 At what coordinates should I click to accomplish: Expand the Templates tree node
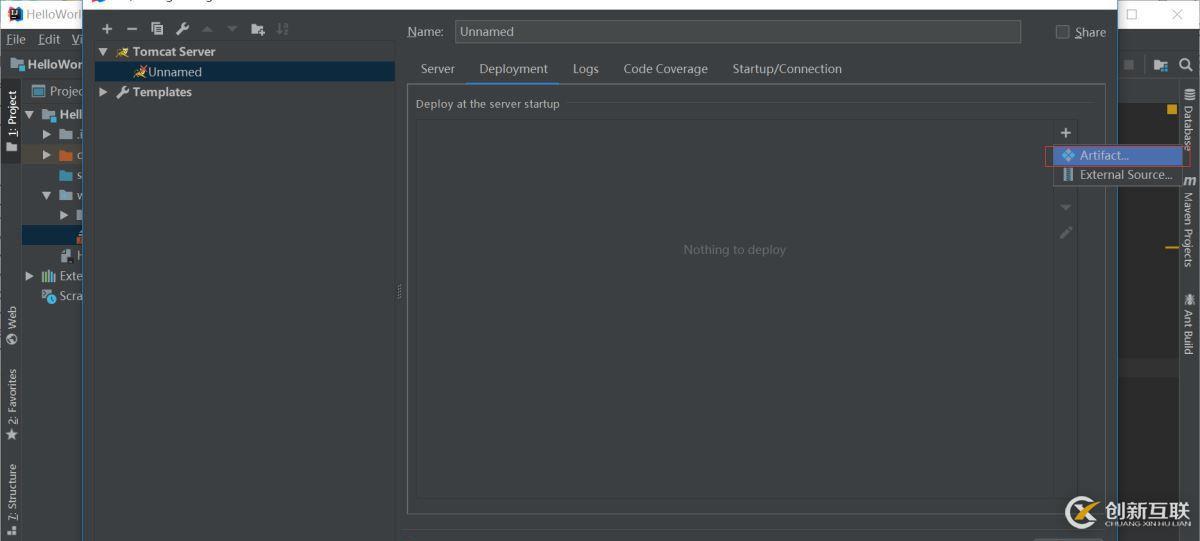point(103,92)
